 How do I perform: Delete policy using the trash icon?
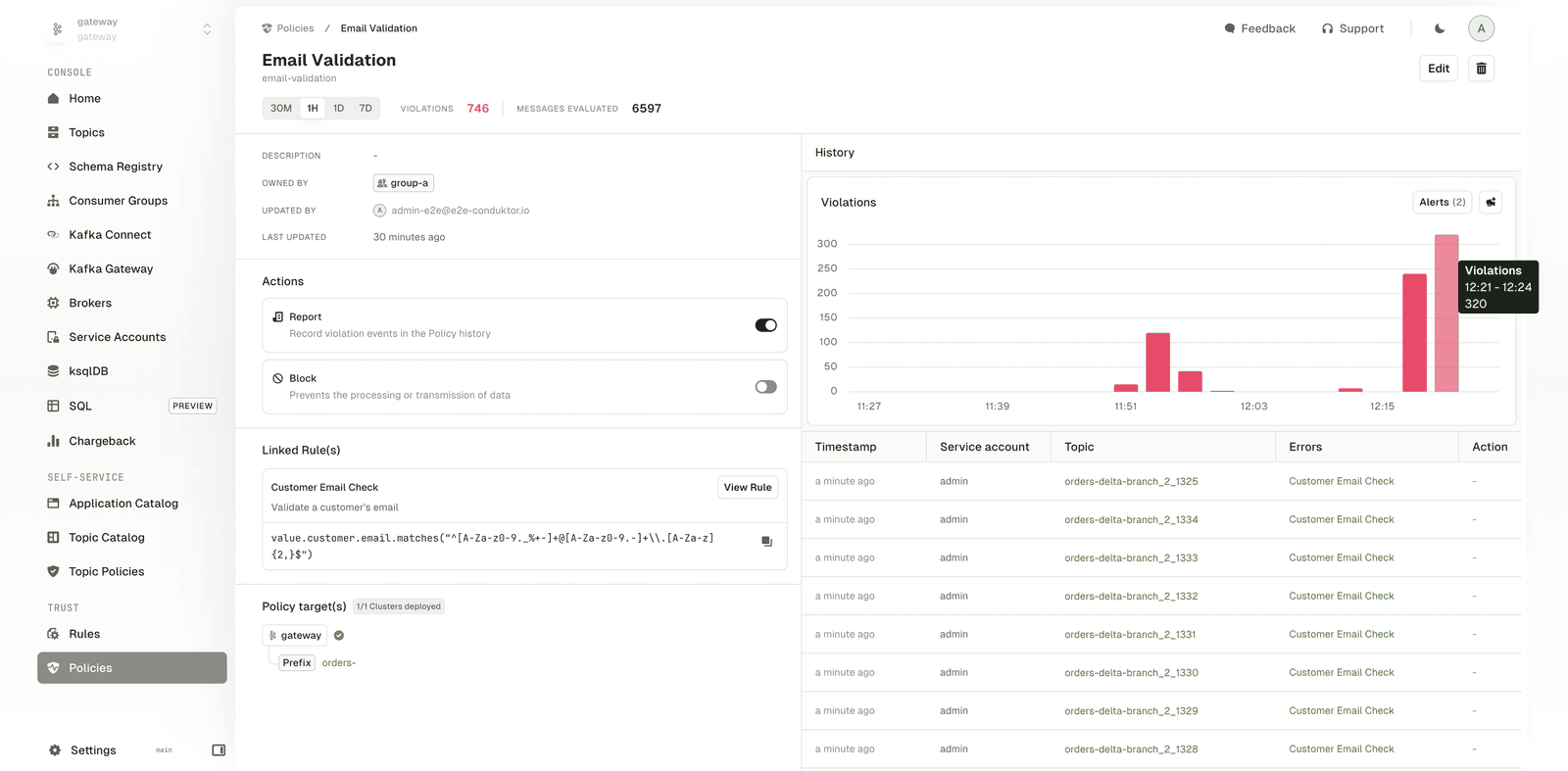coord(1481,69)
